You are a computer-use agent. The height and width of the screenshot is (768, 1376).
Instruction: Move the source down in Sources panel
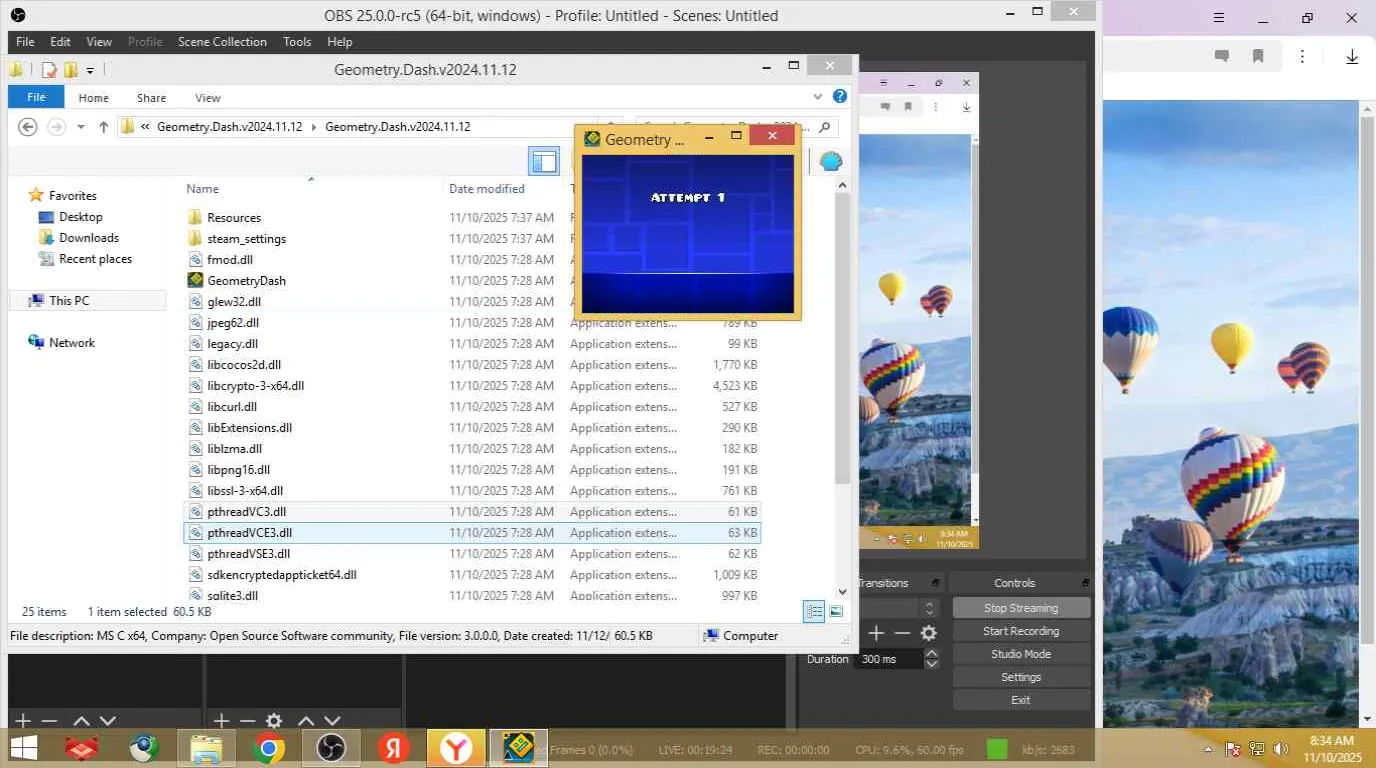332,721
